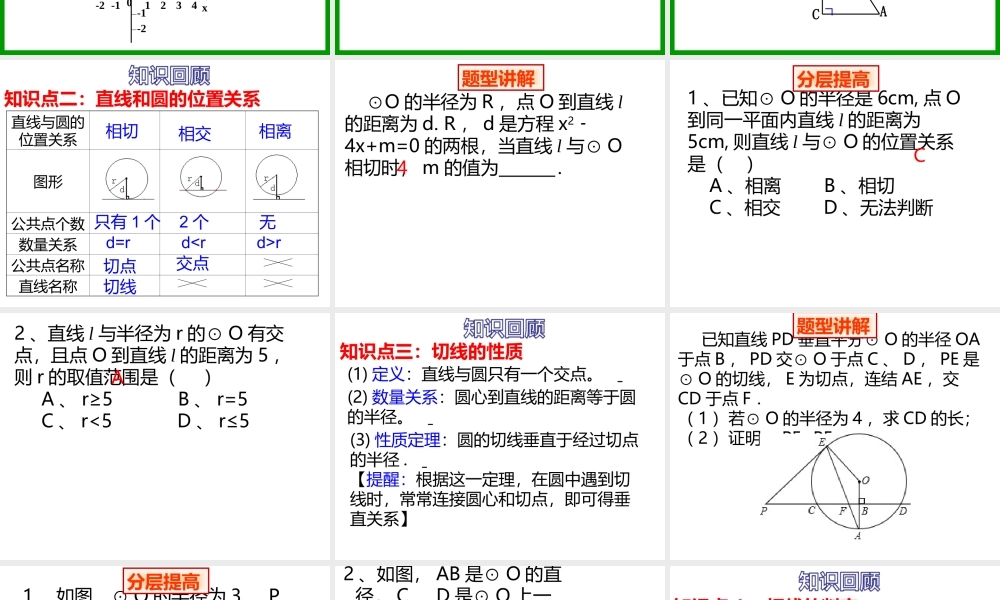The width and height of the screenshot is (1000, 600).
Task: Click option D、无法判断
Action: click(878, 207)
